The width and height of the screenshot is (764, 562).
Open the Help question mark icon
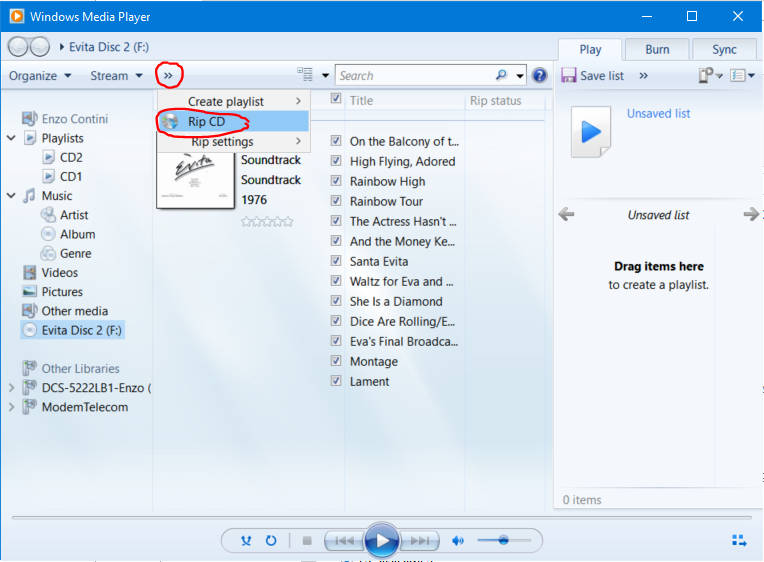[x=540, y=75]
